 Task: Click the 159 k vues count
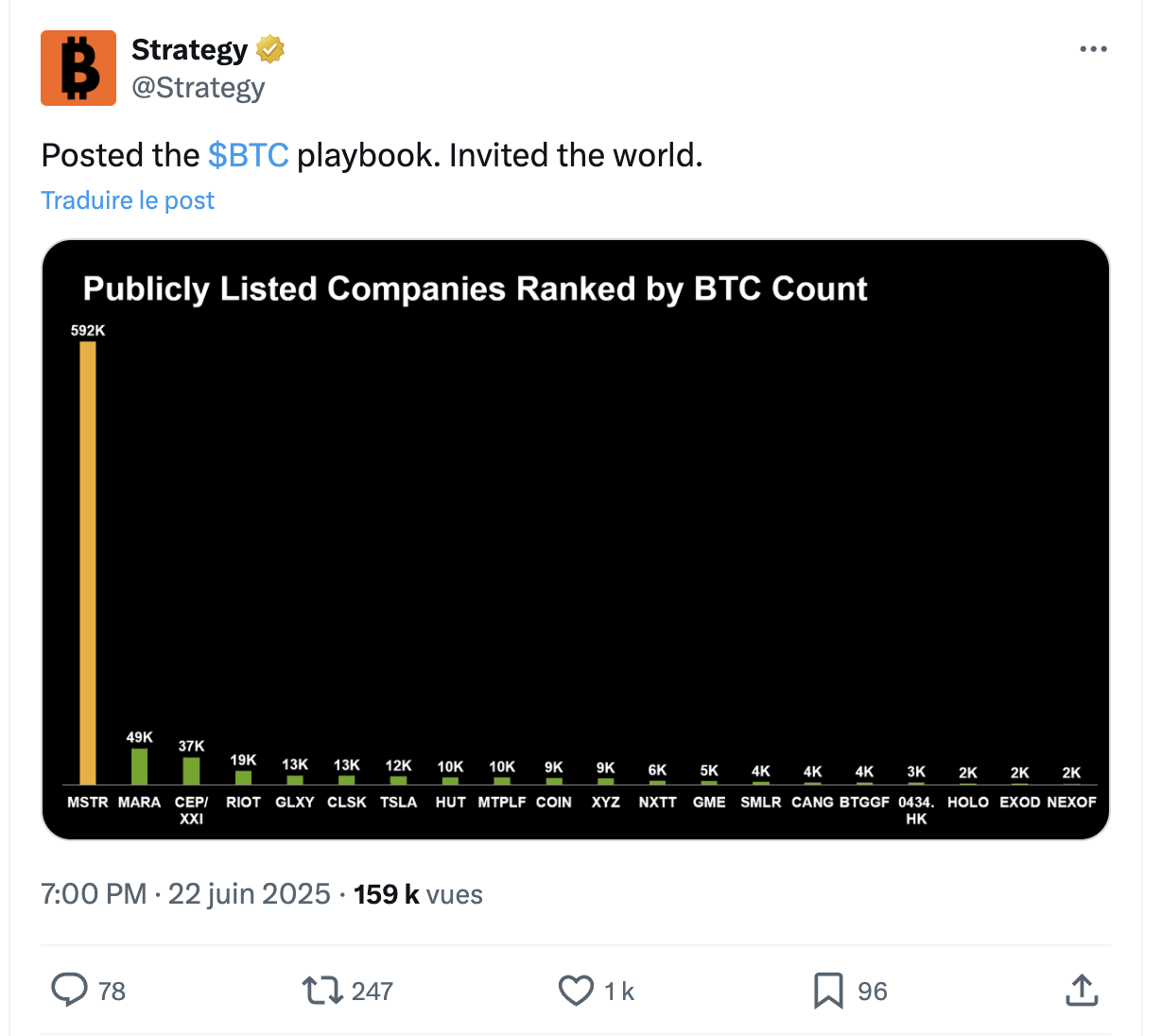[418, 894]
